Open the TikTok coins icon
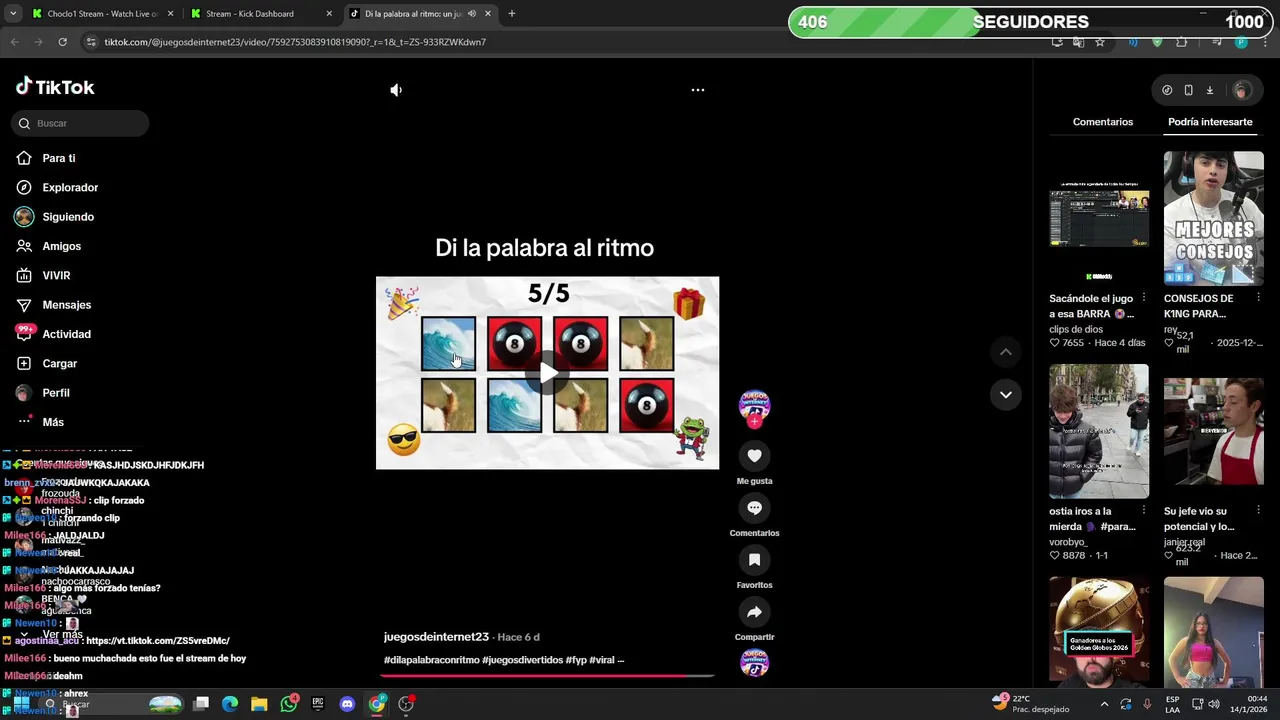 (x=1167, y=90)
